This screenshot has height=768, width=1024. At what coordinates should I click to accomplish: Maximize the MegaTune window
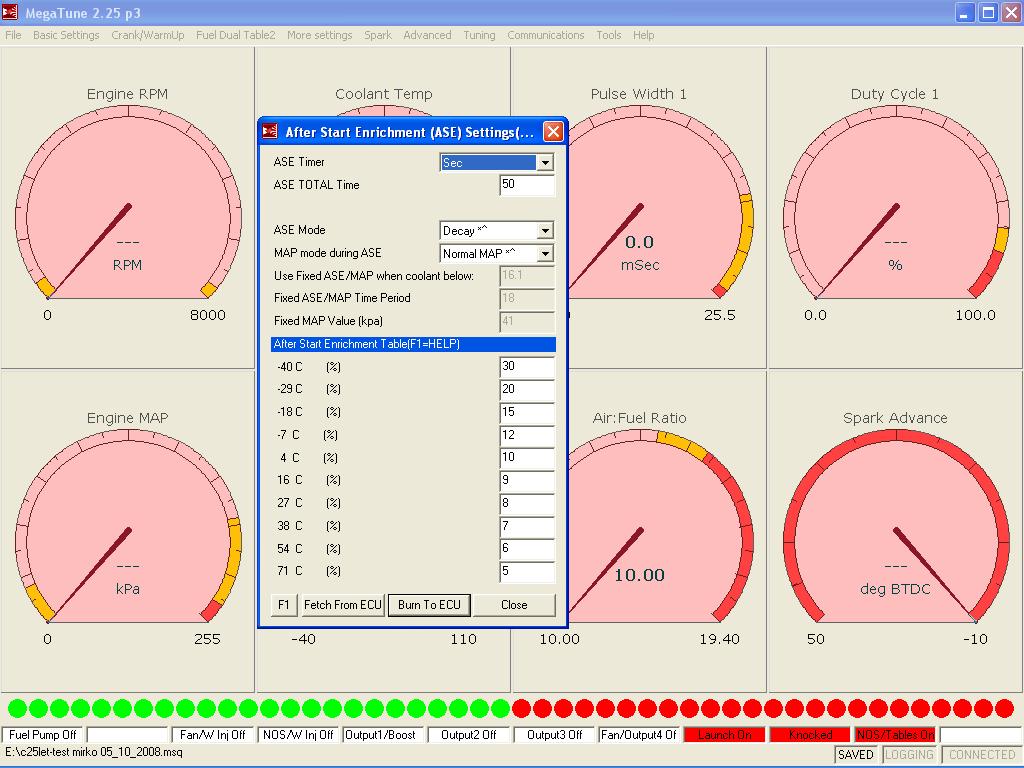(988, 12)
